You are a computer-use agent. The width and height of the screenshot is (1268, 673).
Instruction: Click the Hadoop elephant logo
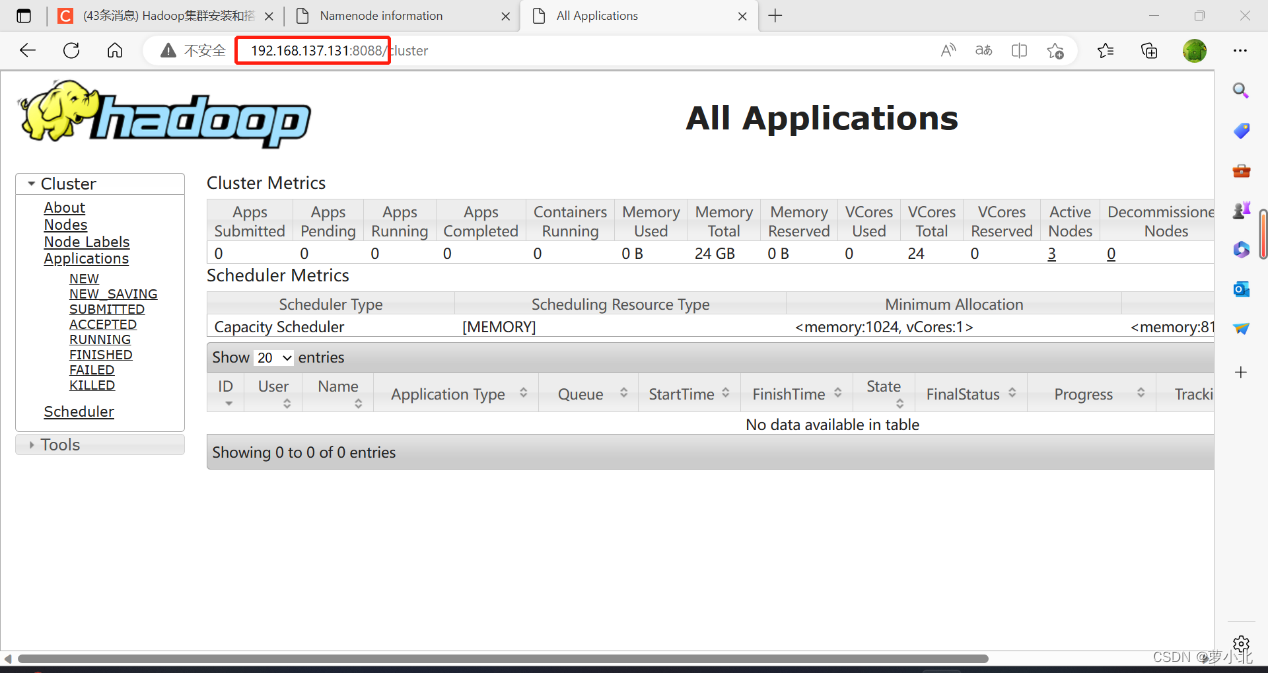click(x=164, y=116)
